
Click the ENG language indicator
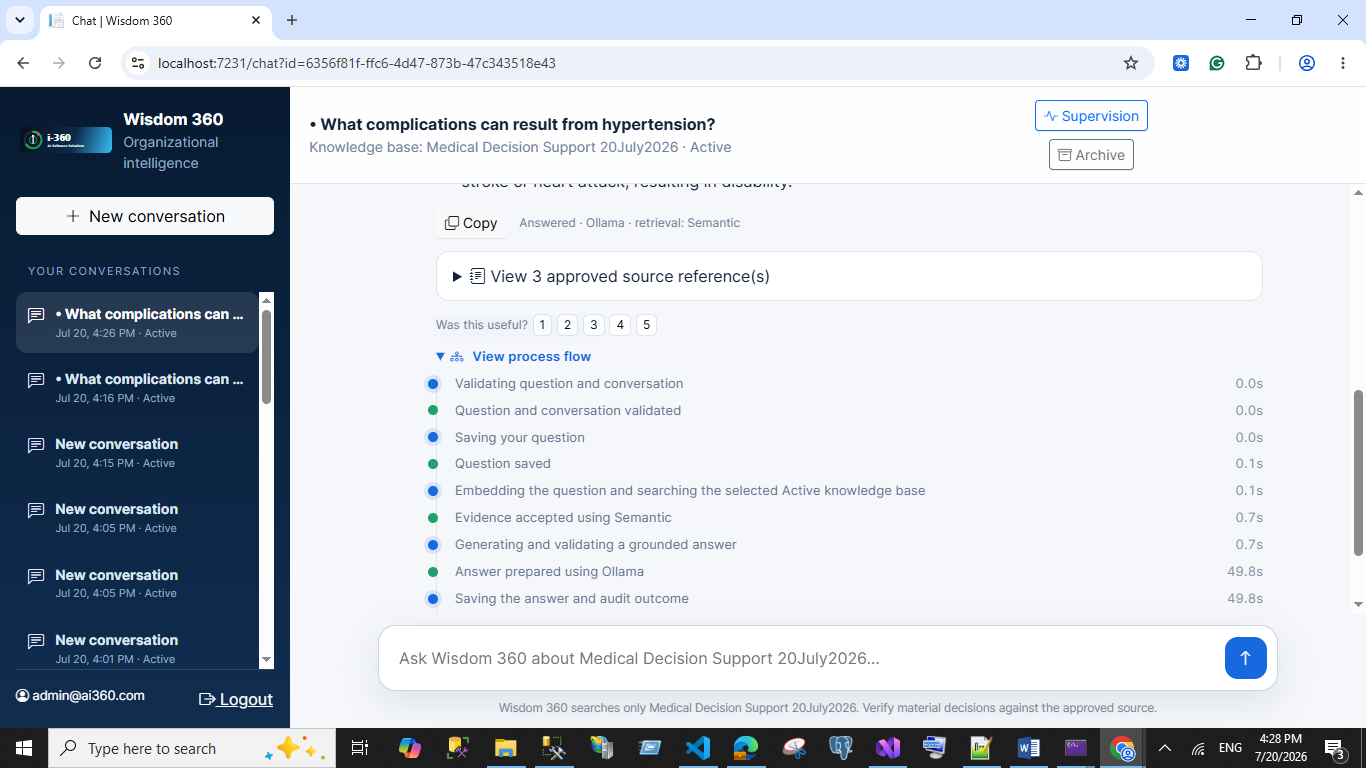click(1230, 748)
